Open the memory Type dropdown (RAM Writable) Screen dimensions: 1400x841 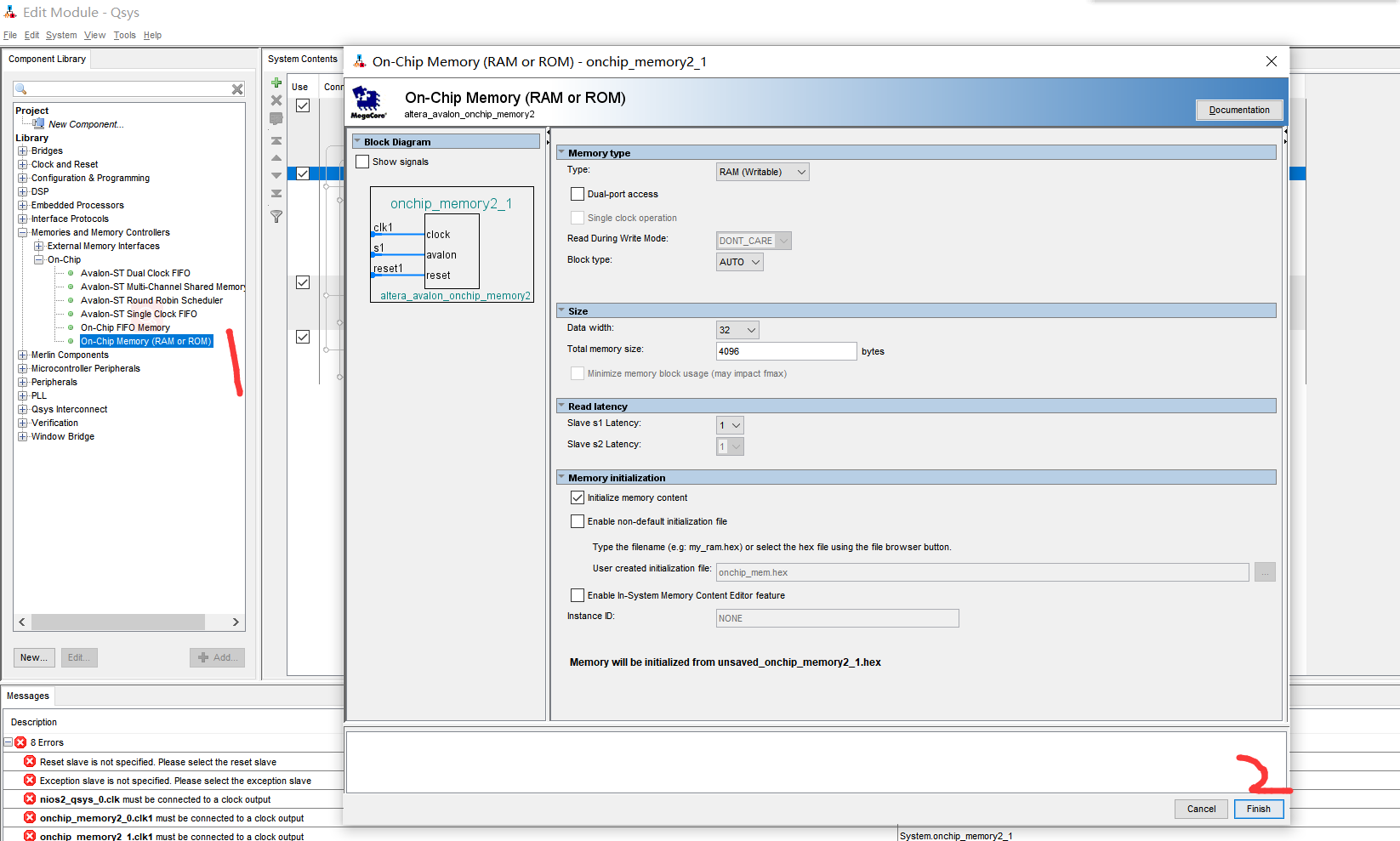point(763,172)
